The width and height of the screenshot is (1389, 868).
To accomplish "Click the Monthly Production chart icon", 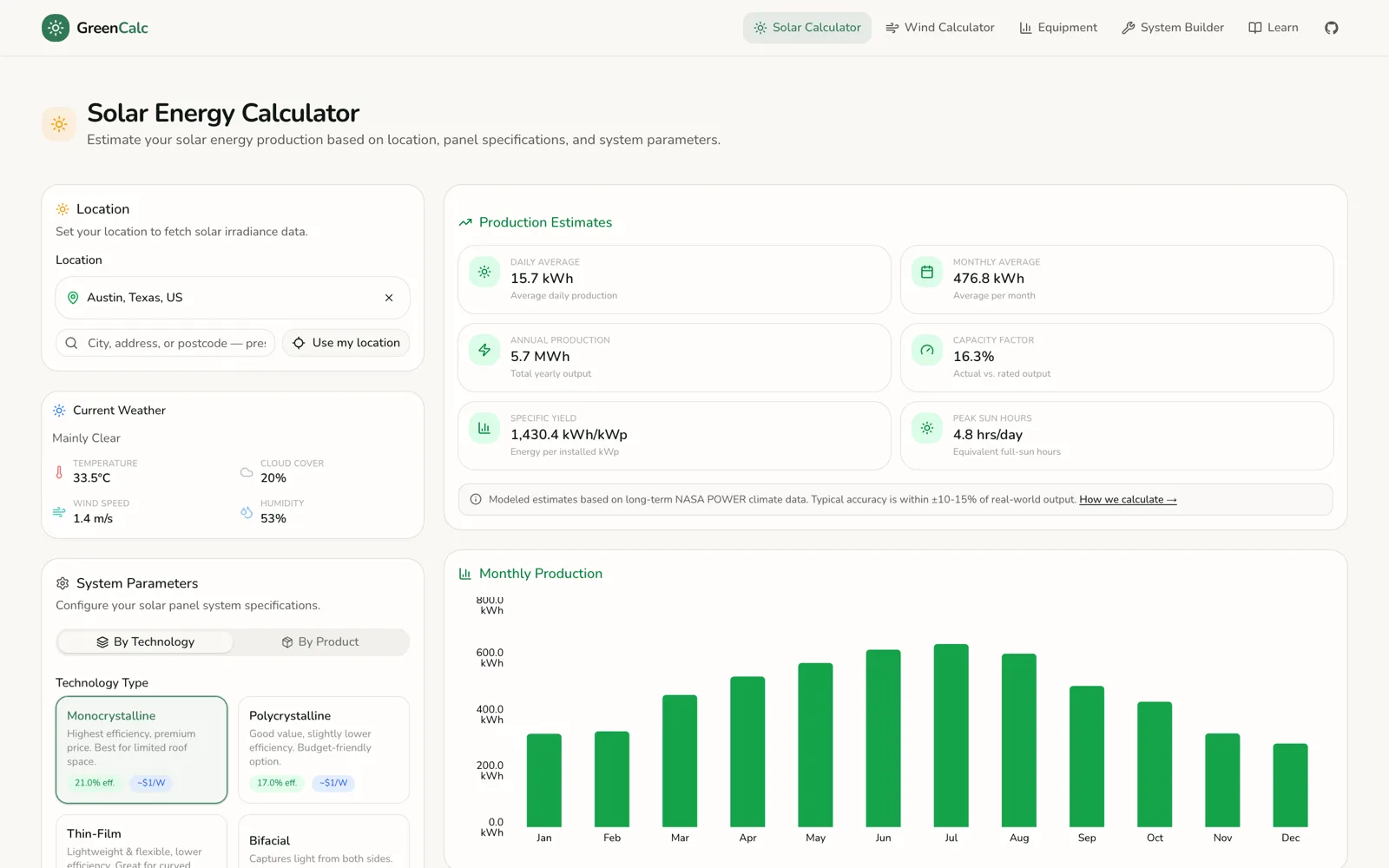I will [465, 574].
